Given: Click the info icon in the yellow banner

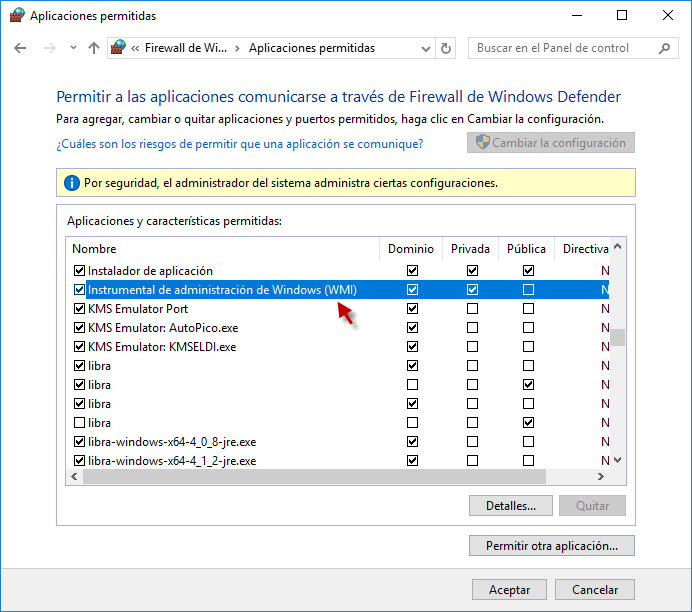Looking at the screenshot, I should pos(71,183).
